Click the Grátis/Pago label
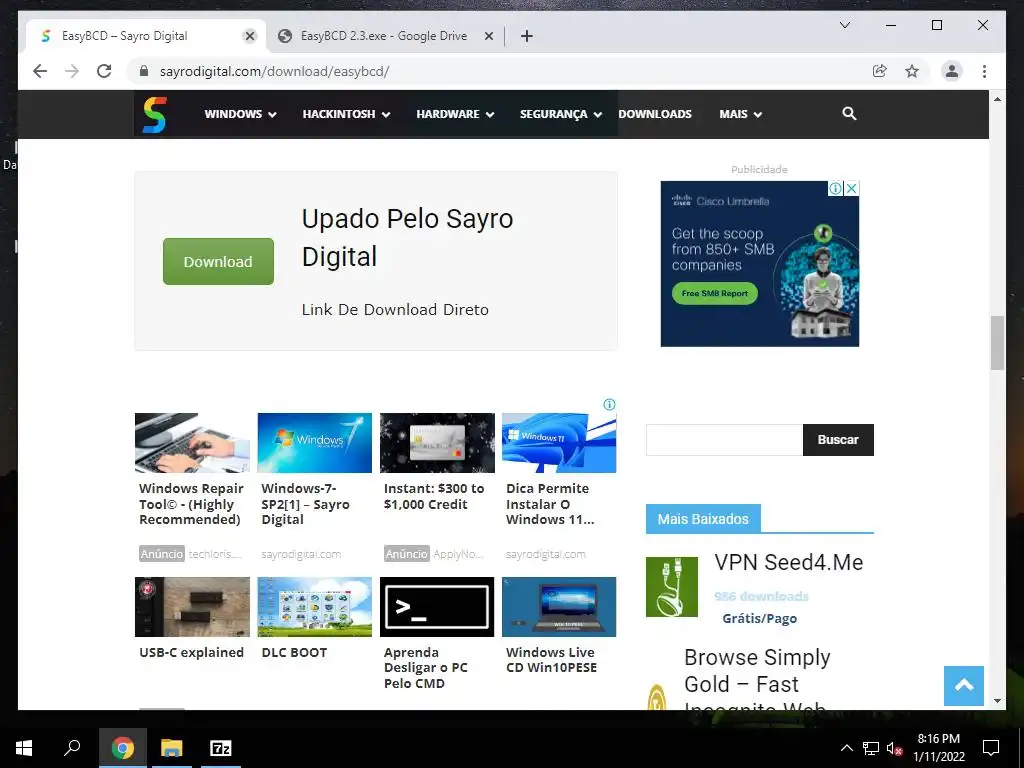This screenshot has height=768, width=1024. click(x=760, y=618)
